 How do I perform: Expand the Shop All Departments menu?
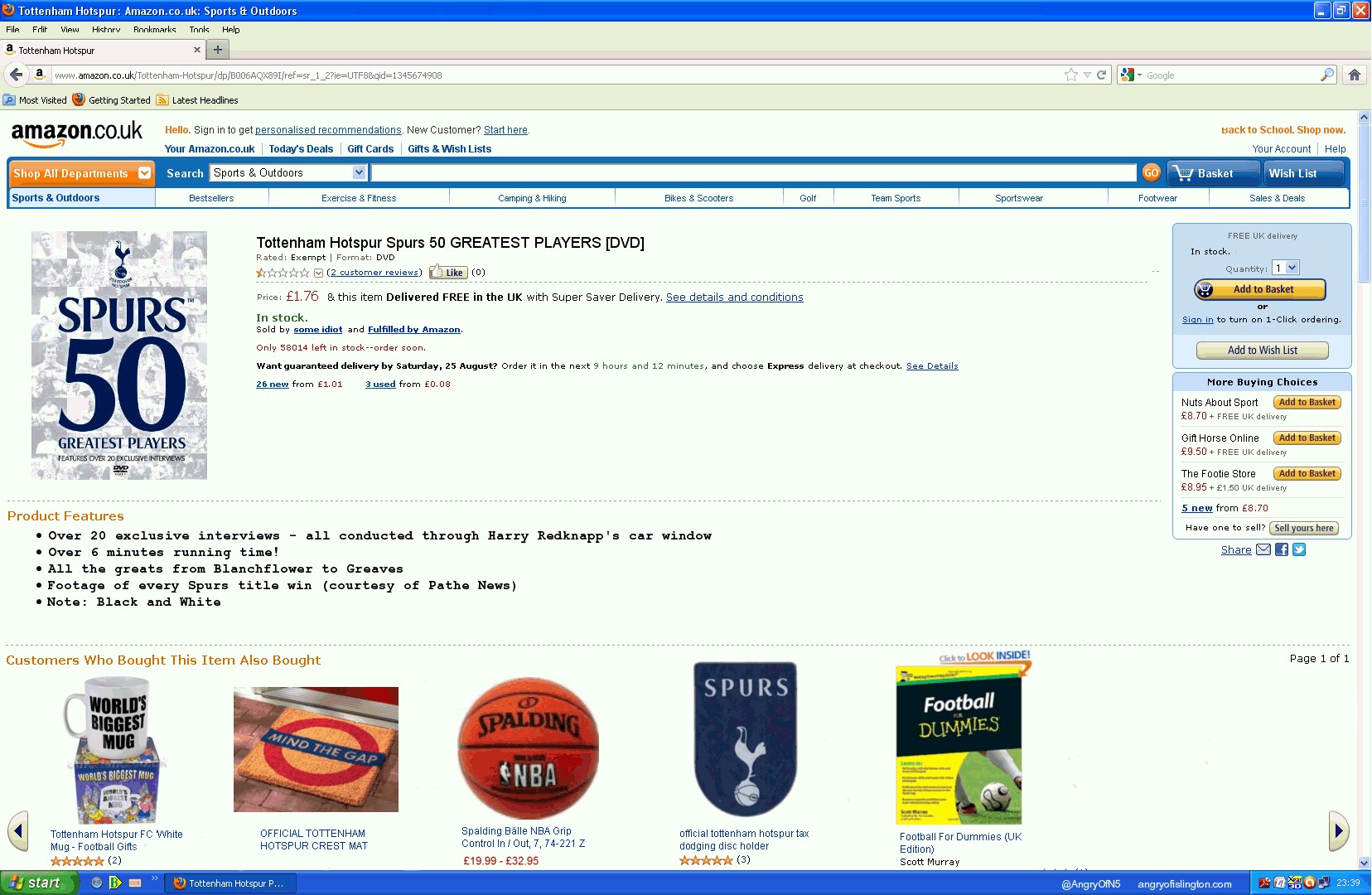coord(81,173)
